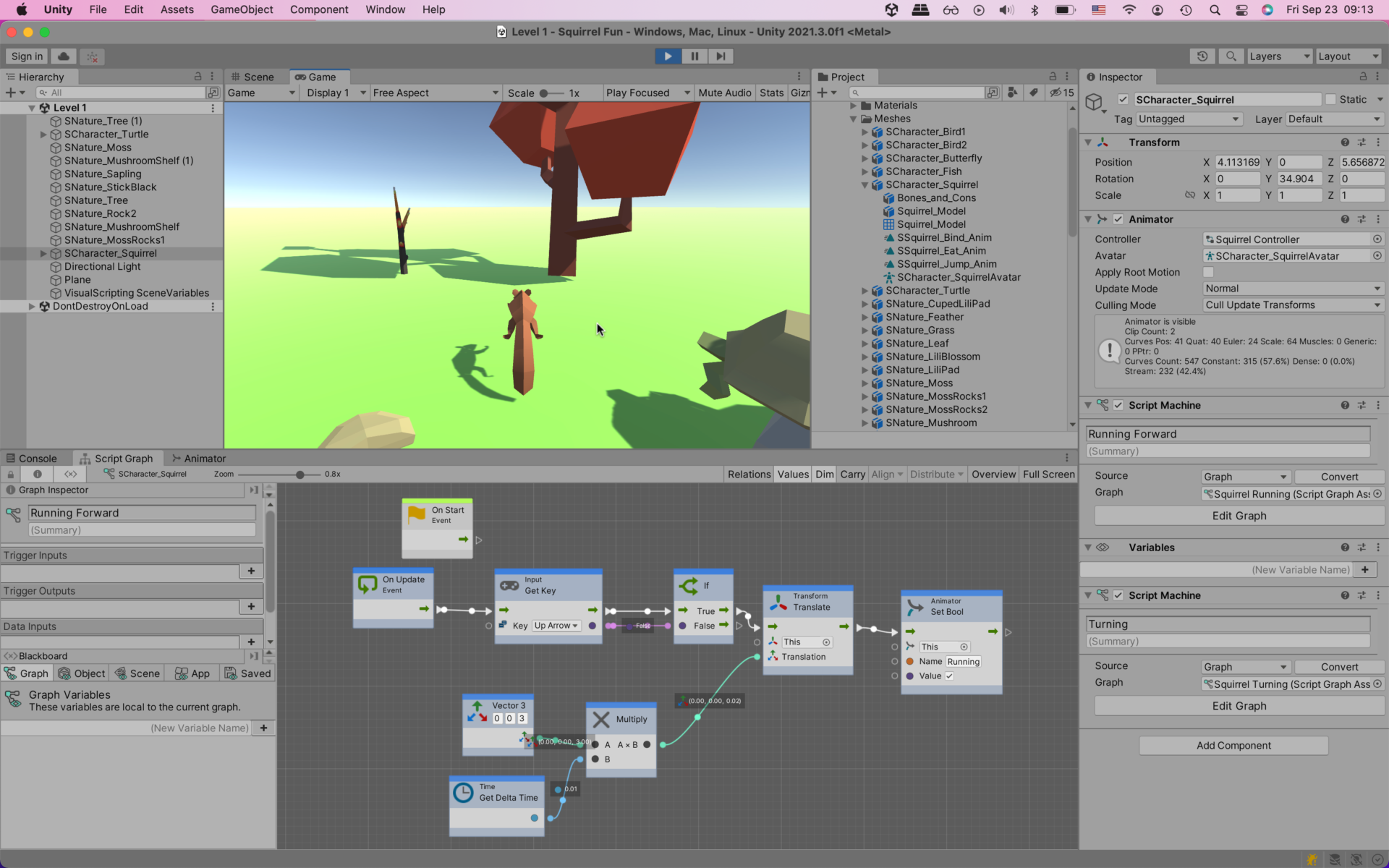The image size is (1389, 868).
Task: Click the lock icon in the Inspector
Action: pos(1363,77)
